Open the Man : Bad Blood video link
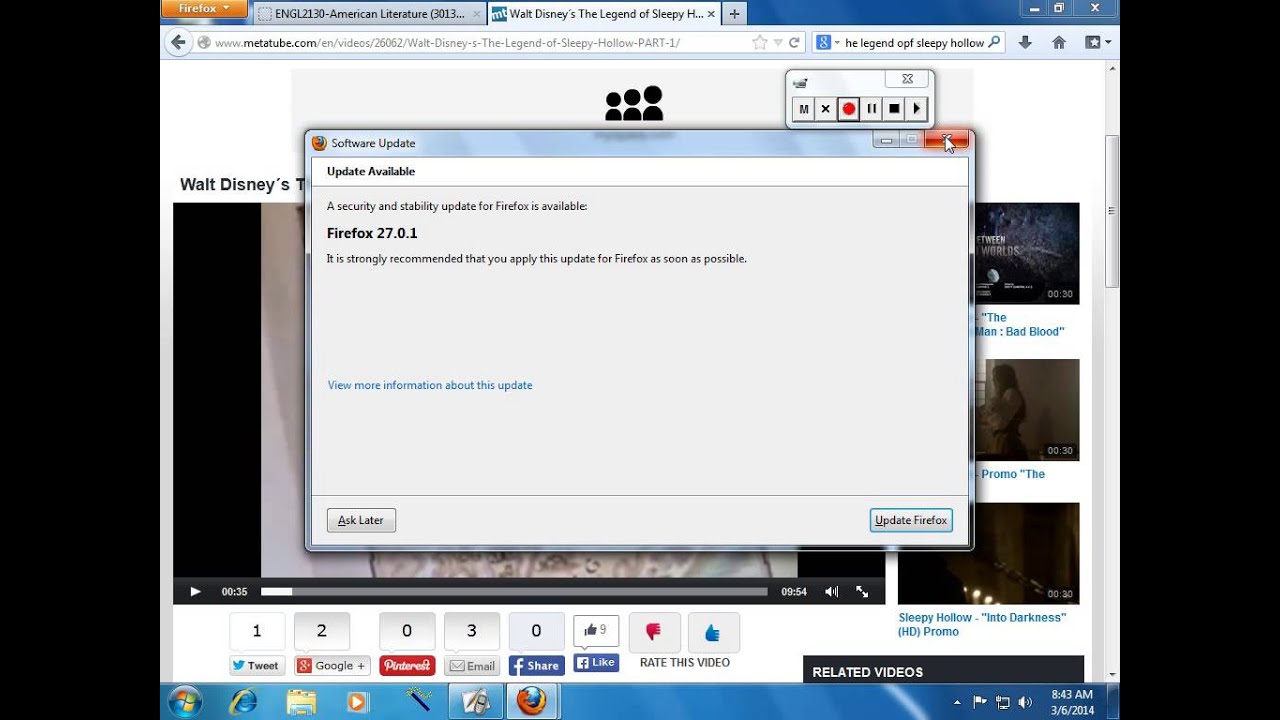 point(1020,331)
